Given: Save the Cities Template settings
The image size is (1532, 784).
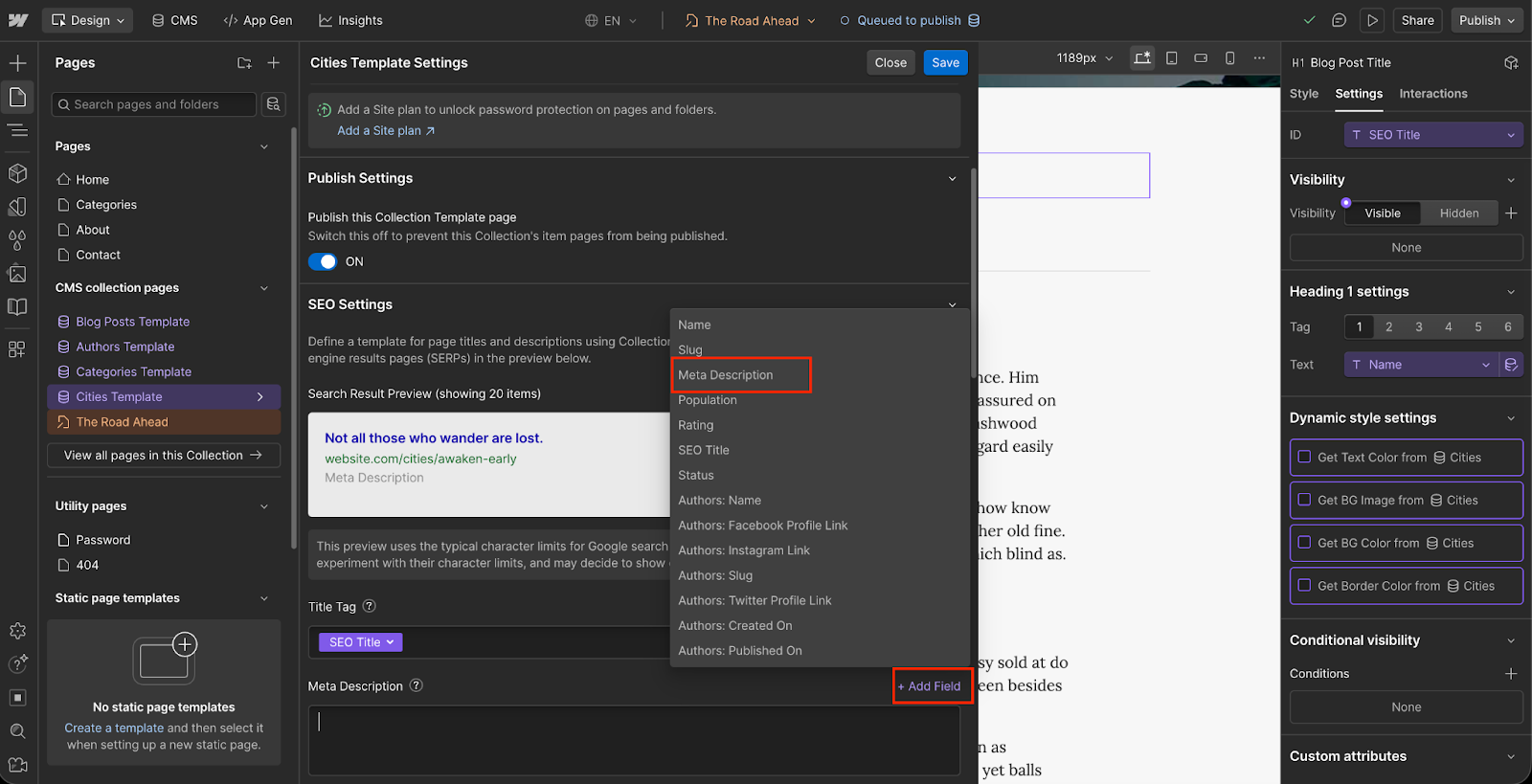Looking at the screenshot, I should point(946,62).
